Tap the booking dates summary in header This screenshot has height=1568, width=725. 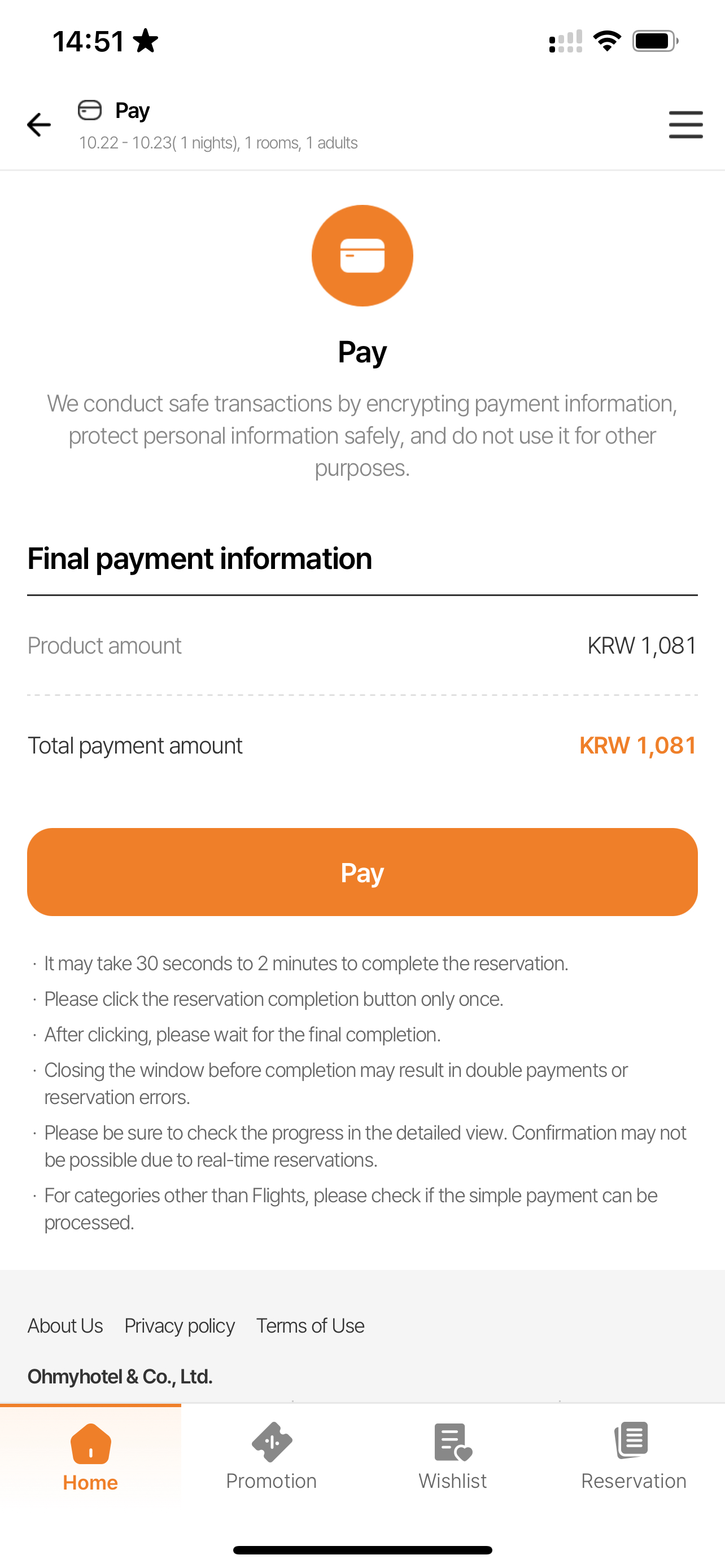[218, 143]
